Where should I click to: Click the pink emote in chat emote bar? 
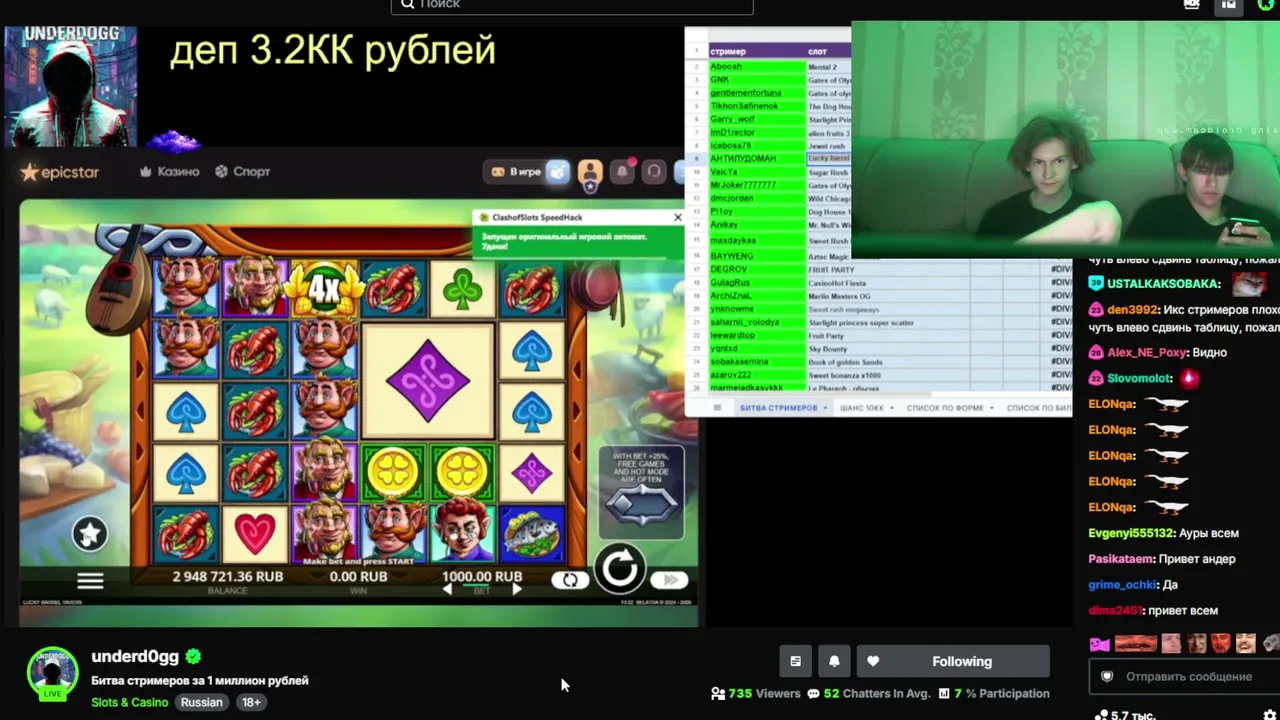[x=1100, y=644]
